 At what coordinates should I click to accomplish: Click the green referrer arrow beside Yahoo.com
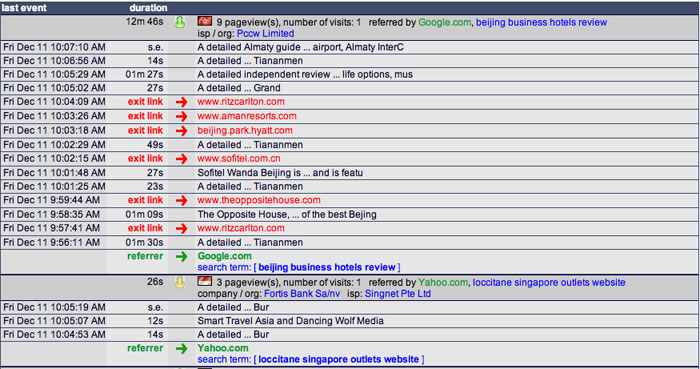(x=181, y=348)
